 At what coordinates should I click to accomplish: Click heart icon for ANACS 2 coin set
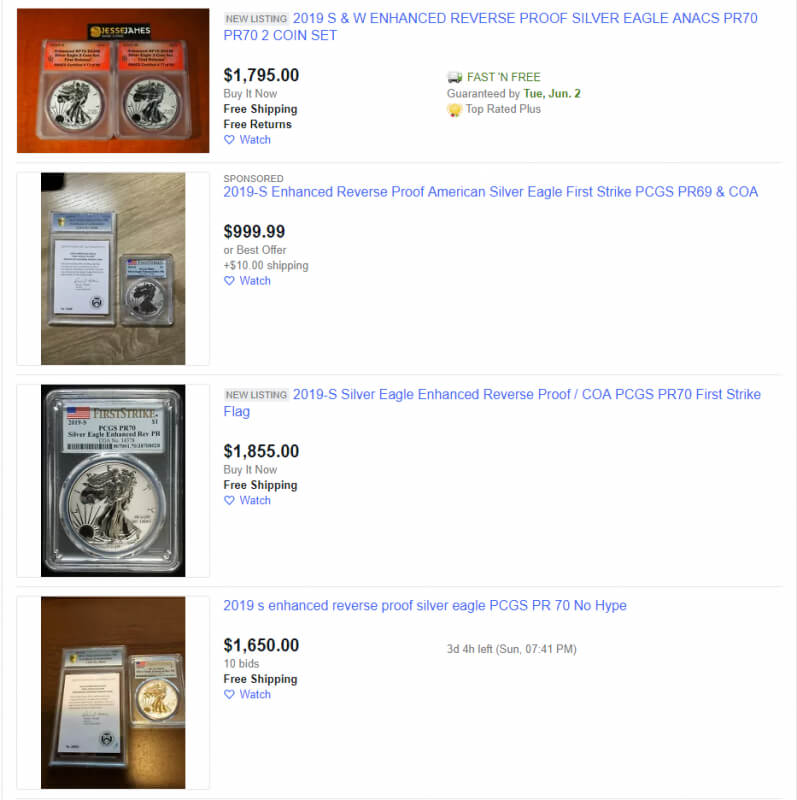click(229, 140)
